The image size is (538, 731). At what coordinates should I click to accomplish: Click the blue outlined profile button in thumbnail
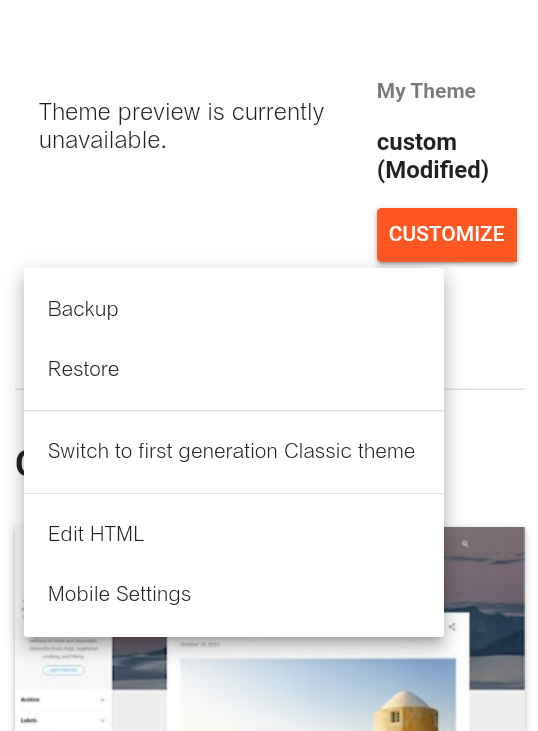pos(63,670)
